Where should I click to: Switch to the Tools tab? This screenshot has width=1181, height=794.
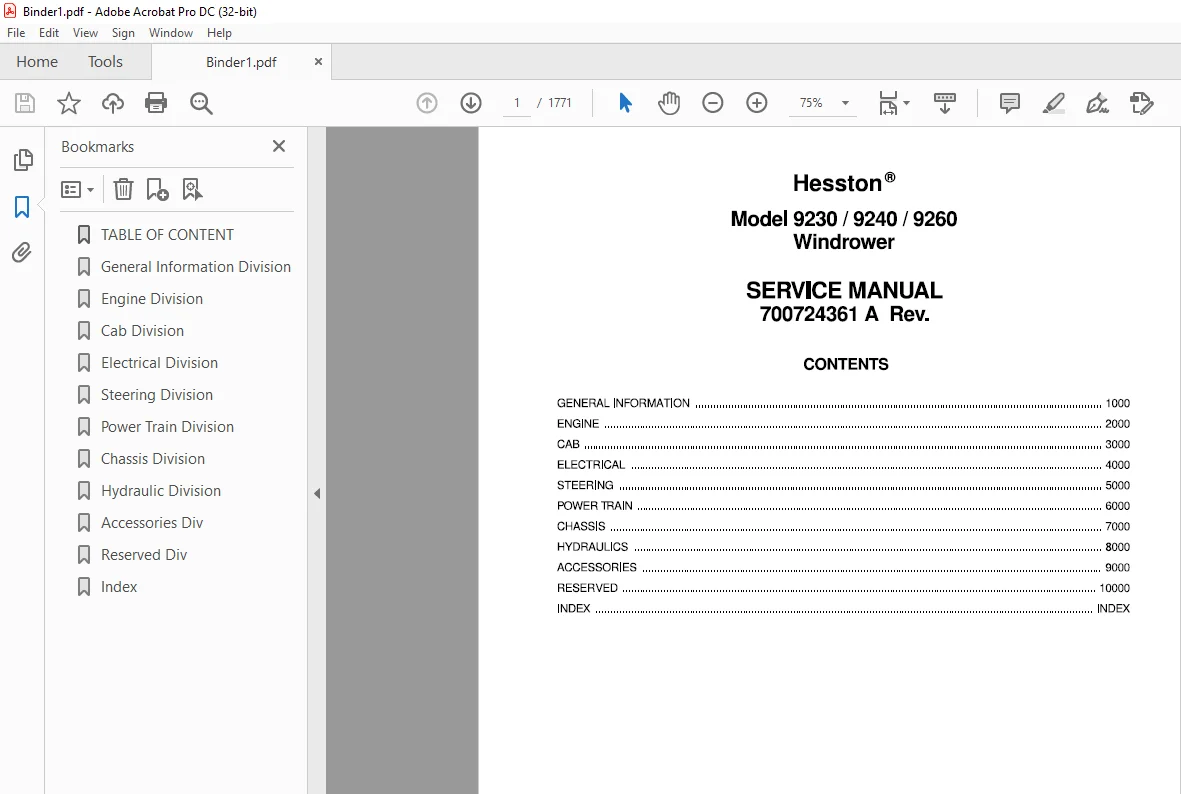[x=105, y=62]
